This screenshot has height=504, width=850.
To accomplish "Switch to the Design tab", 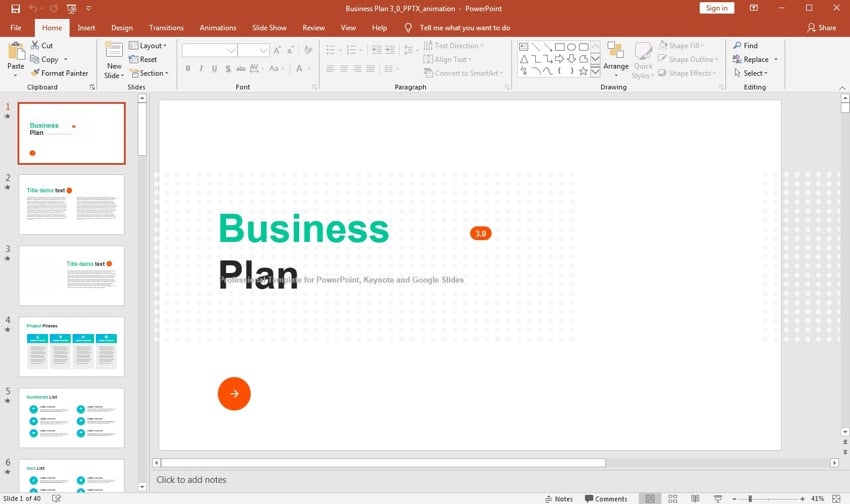I will tap(122, 28).
